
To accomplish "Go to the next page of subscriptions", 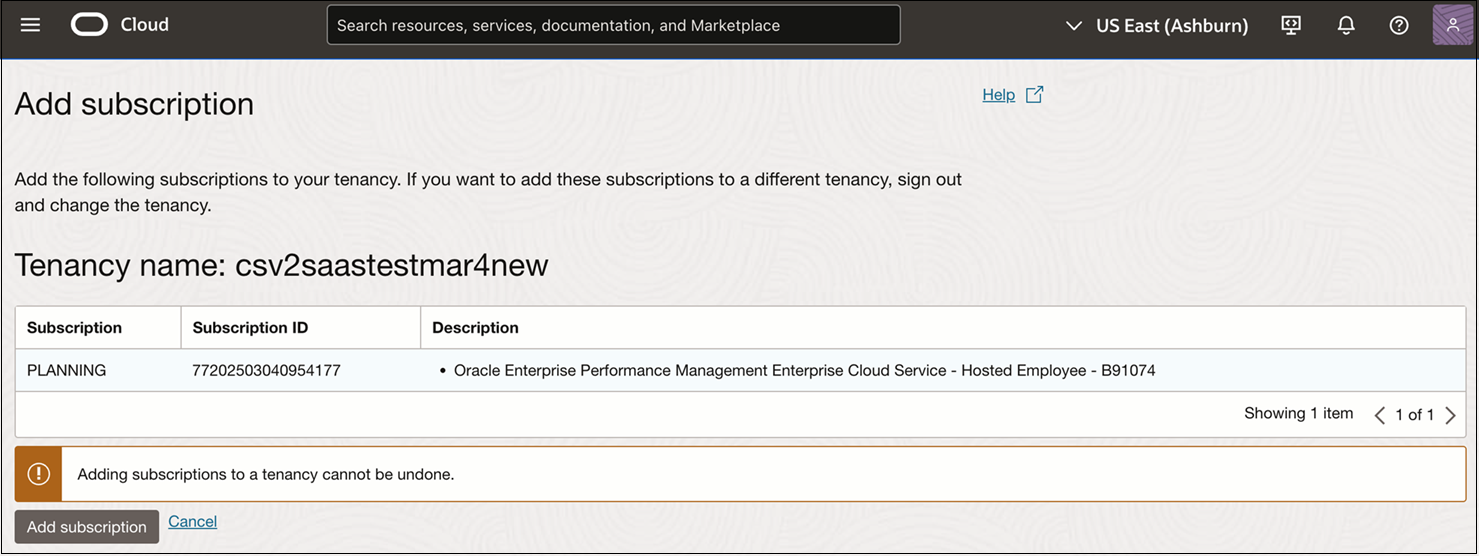I will click(x=1450, y=415).
